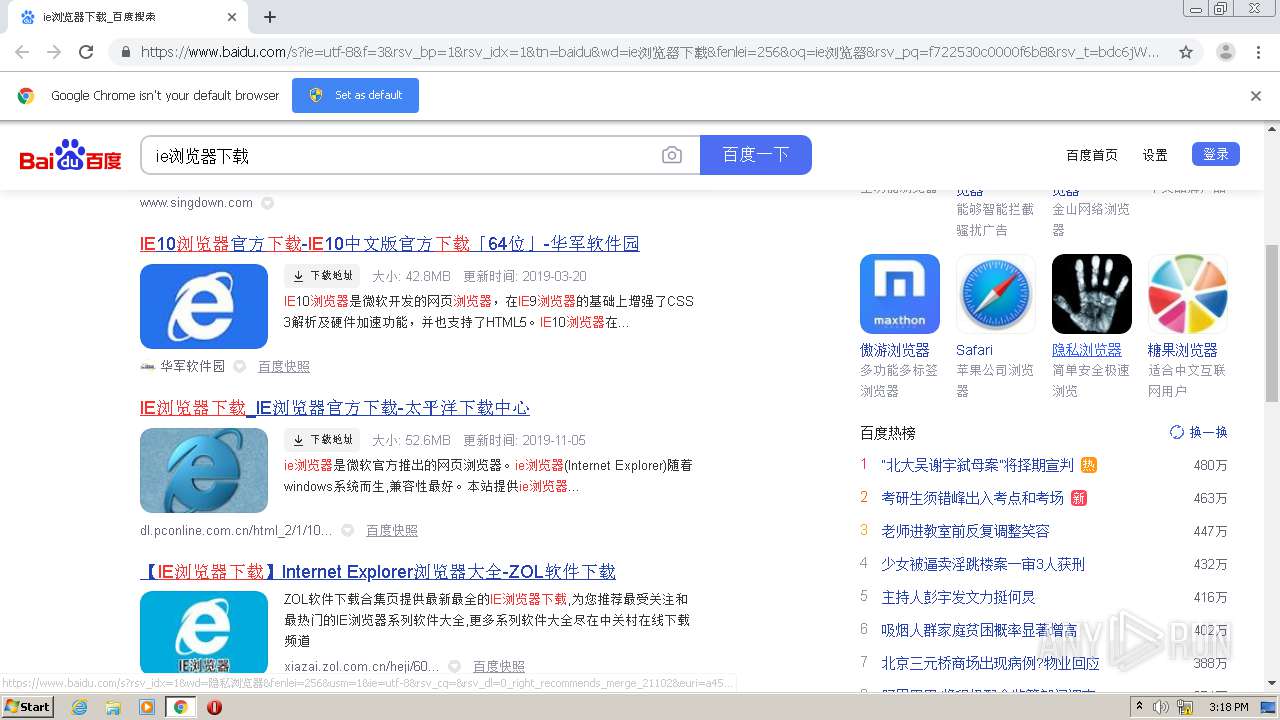The height and width of the screenshot is (720, 1280).
Task: Click 下载地址 button for IE10 result
Action: click(x=322, y=276)
